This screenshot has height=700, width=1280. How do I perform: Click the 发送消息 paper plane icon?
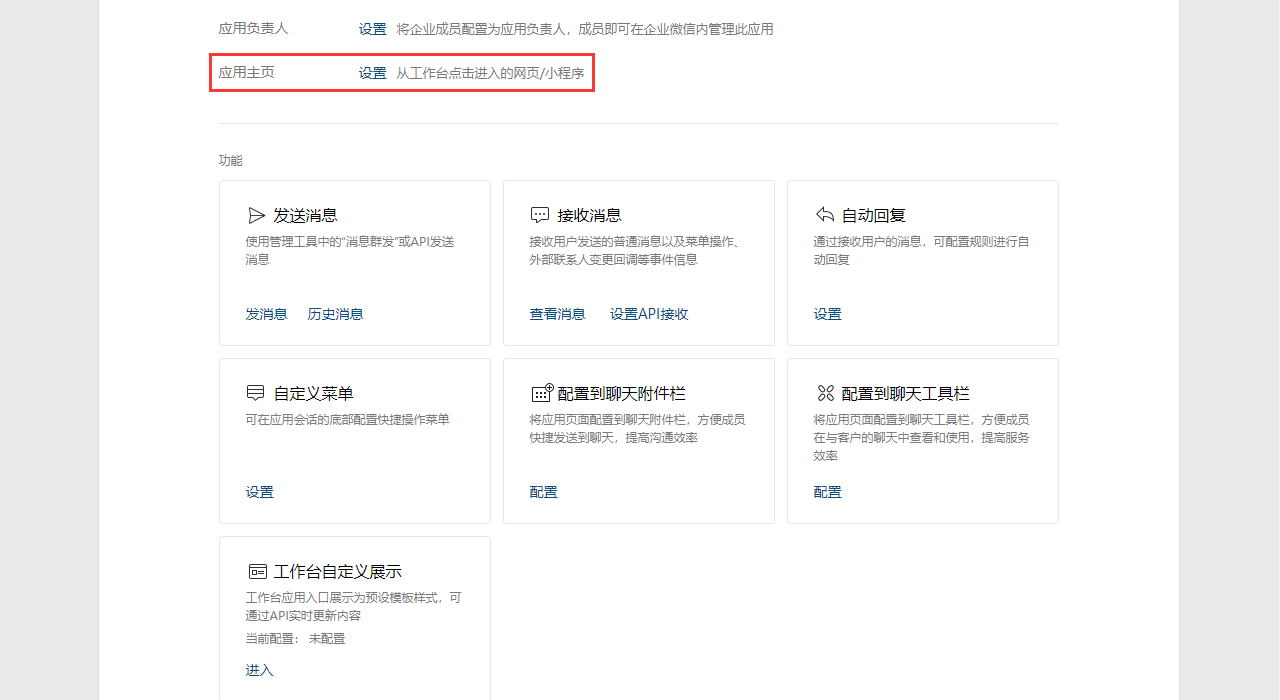click(x=256, y=215)
